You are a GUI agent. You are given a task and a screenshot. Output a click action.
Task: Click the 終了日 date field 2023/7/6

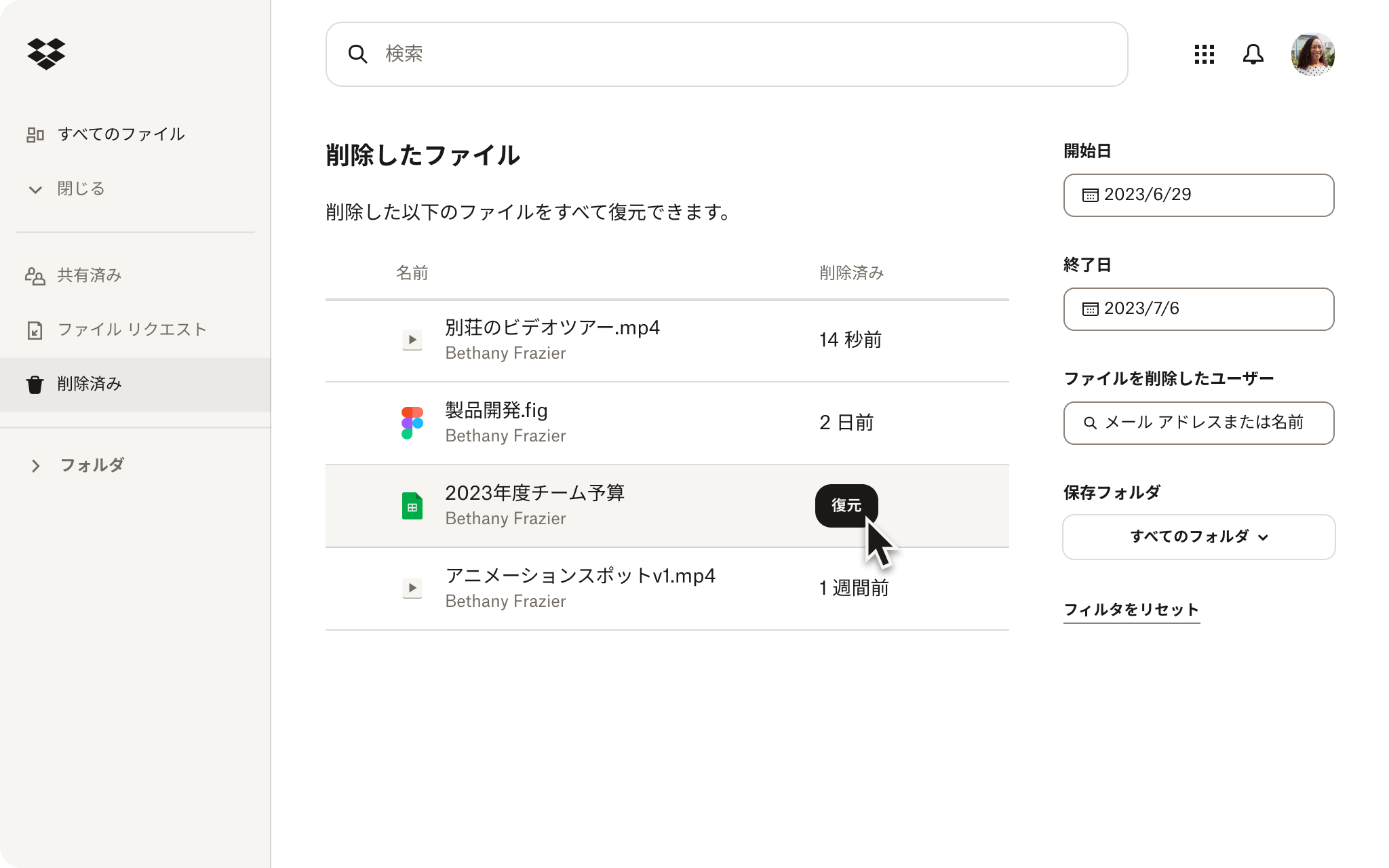click(x=1198, y=309)
